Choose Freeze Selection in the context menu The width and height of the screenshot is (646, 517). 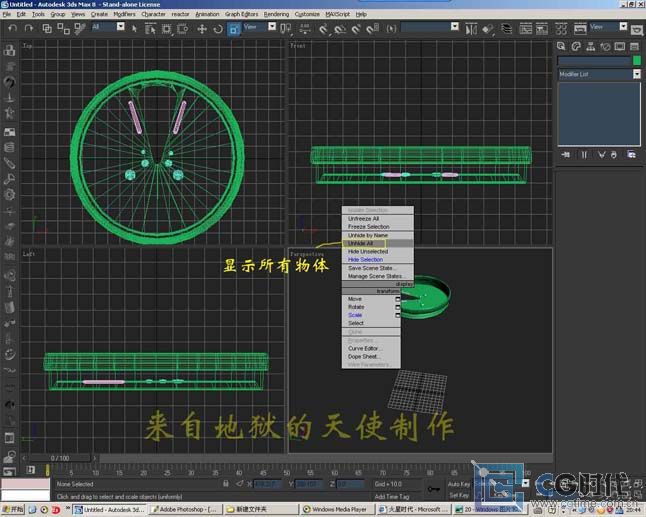coord(377,227)
